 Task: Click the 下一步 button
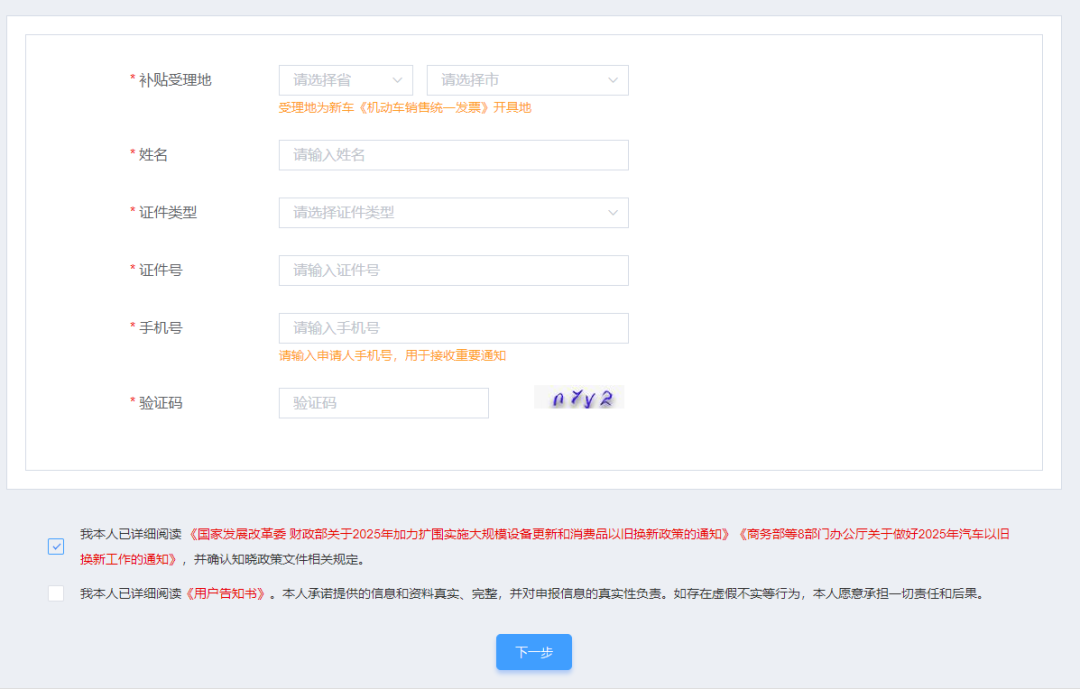pos(534,652)
